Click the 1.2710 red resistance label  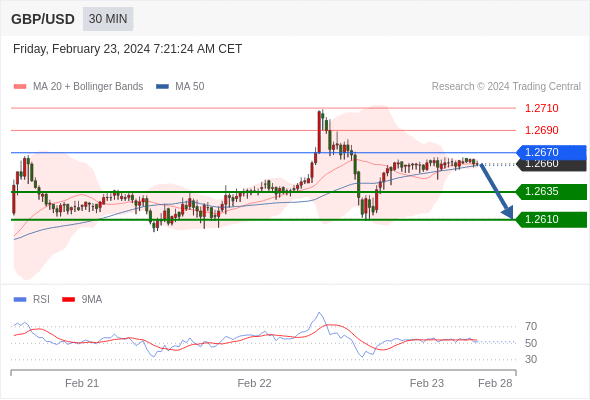tap(542, 108)
